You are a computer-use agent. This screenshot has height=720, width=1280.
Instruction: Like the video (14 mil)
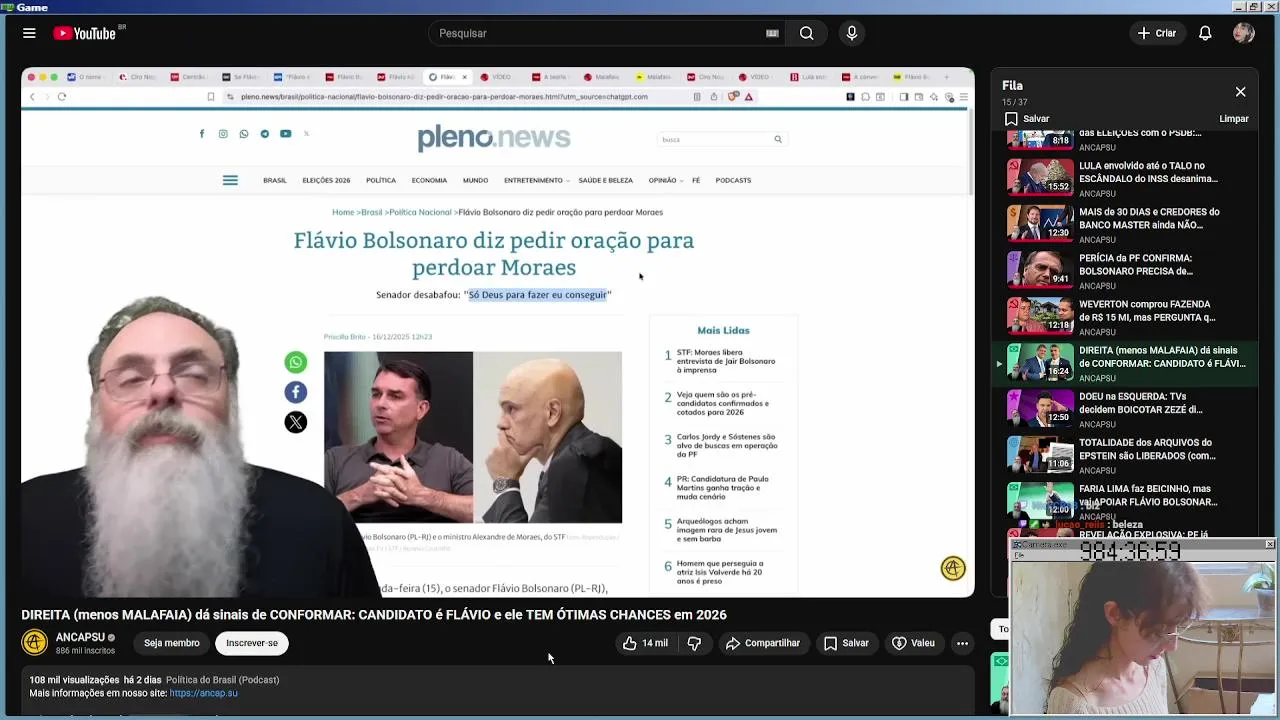645,643
